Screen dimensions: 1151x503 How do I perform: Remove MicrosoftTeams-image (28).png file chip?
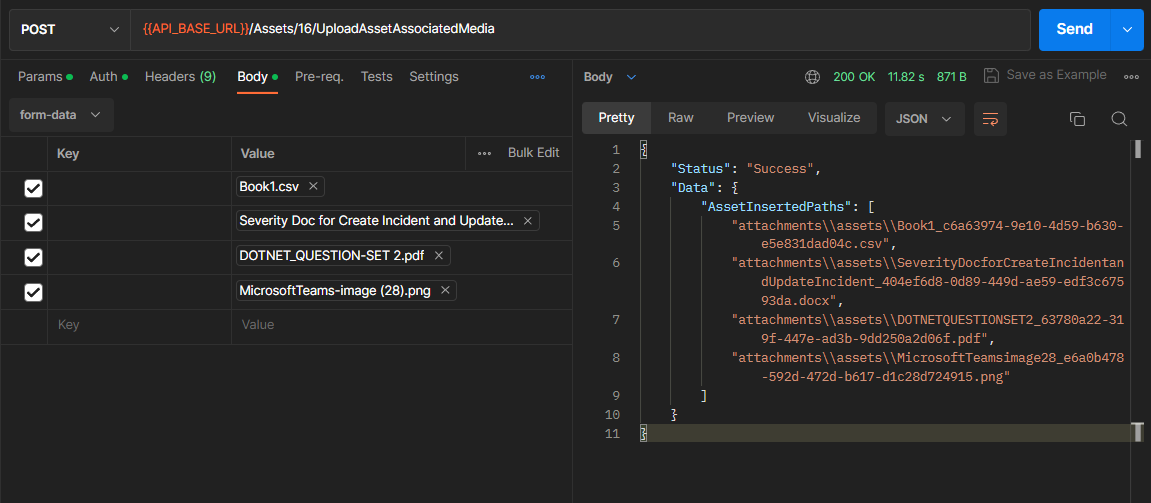(445, 291)
